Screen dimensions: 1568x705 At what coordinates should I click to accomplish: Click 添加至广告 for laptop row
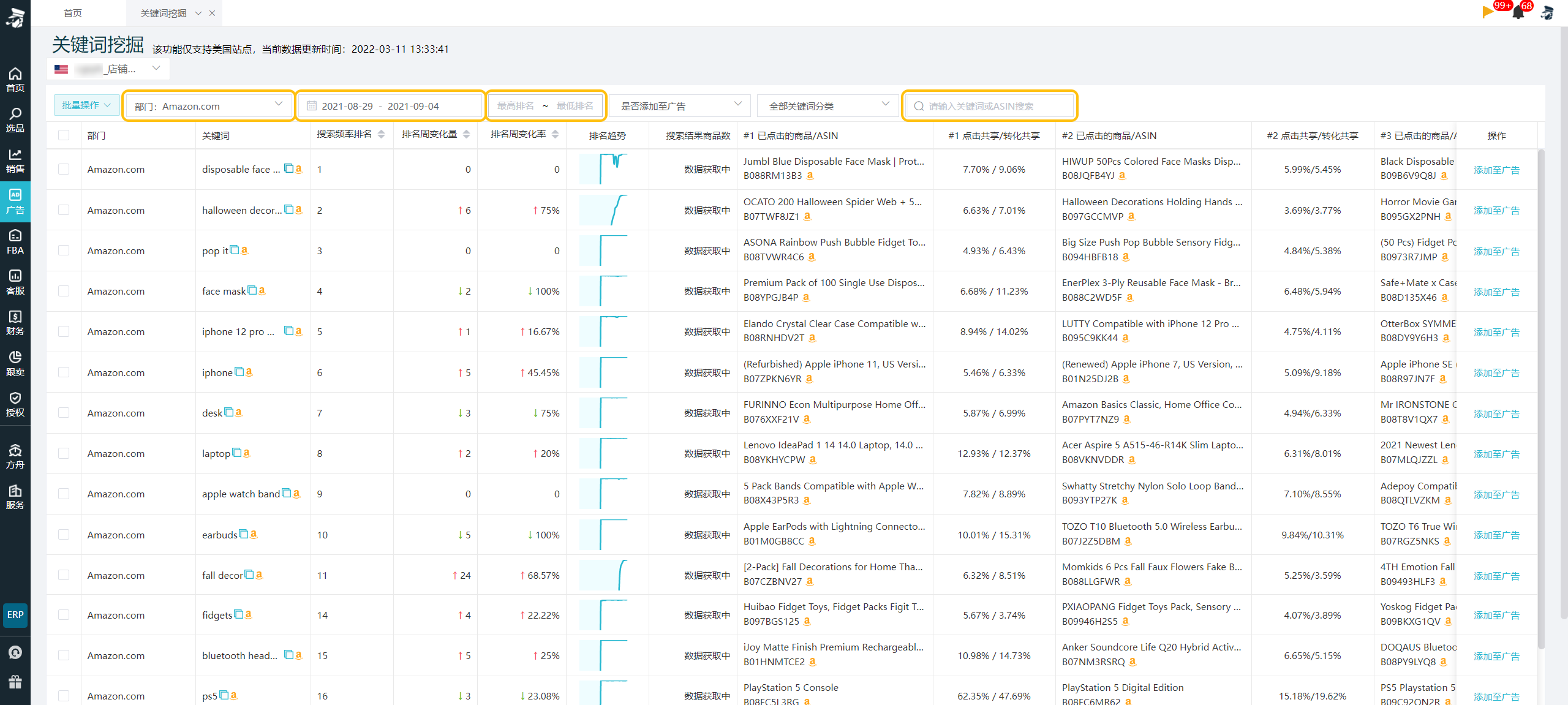[x=1496, y=454]
